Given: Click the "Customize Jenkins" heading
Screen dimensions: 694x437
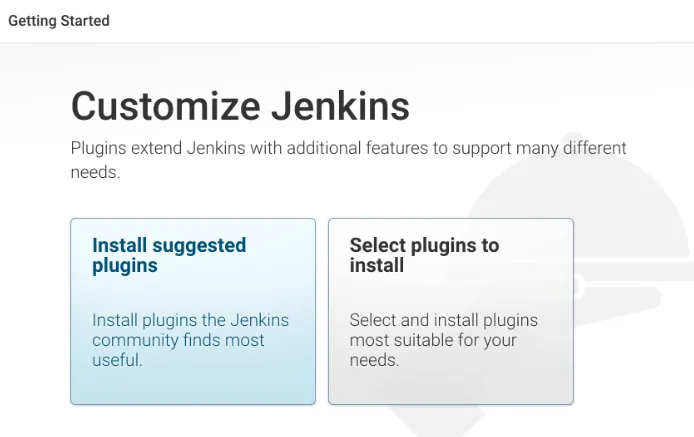Looking at the screenshot, I should pos(240,105).
